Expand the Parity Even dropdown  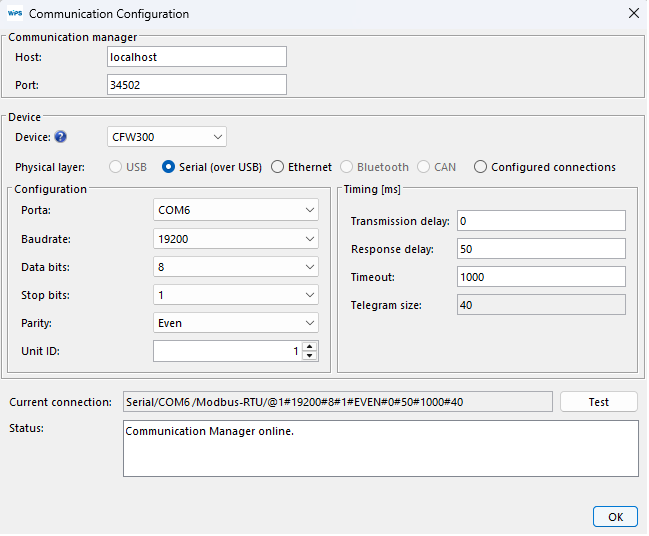(x=236, y=323)
